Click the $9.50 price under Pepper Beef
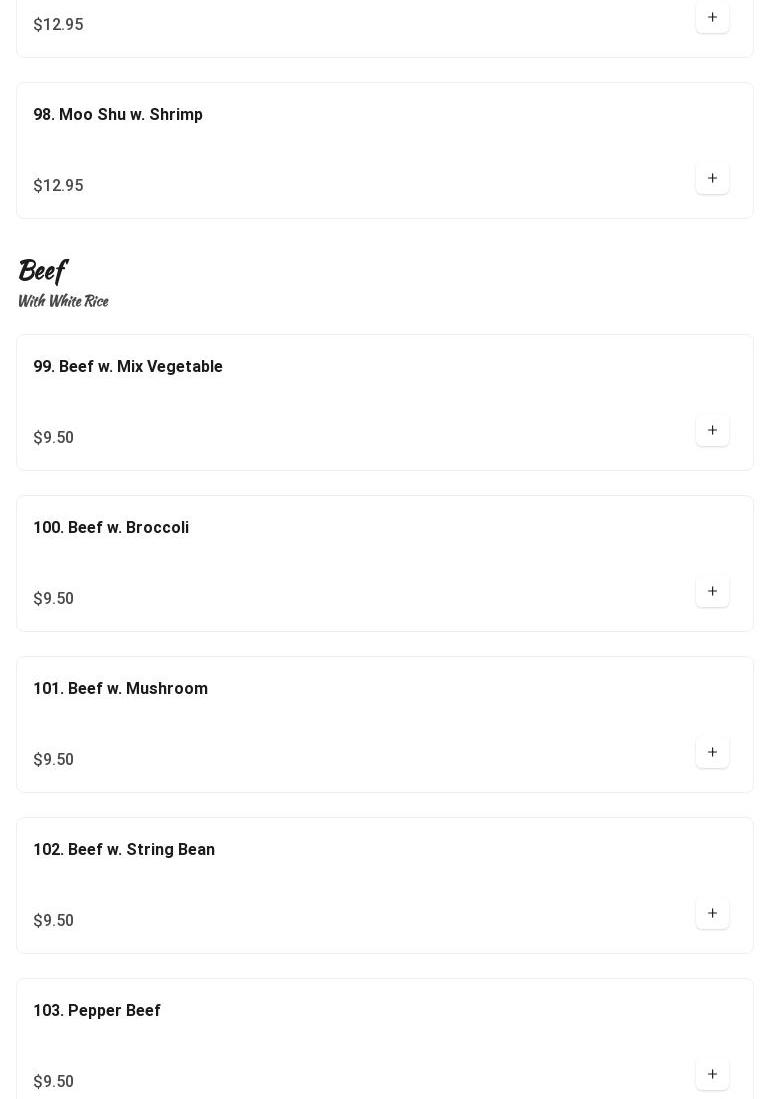The width and height of the screenshot is (770, 1099). pos(54,1082)
